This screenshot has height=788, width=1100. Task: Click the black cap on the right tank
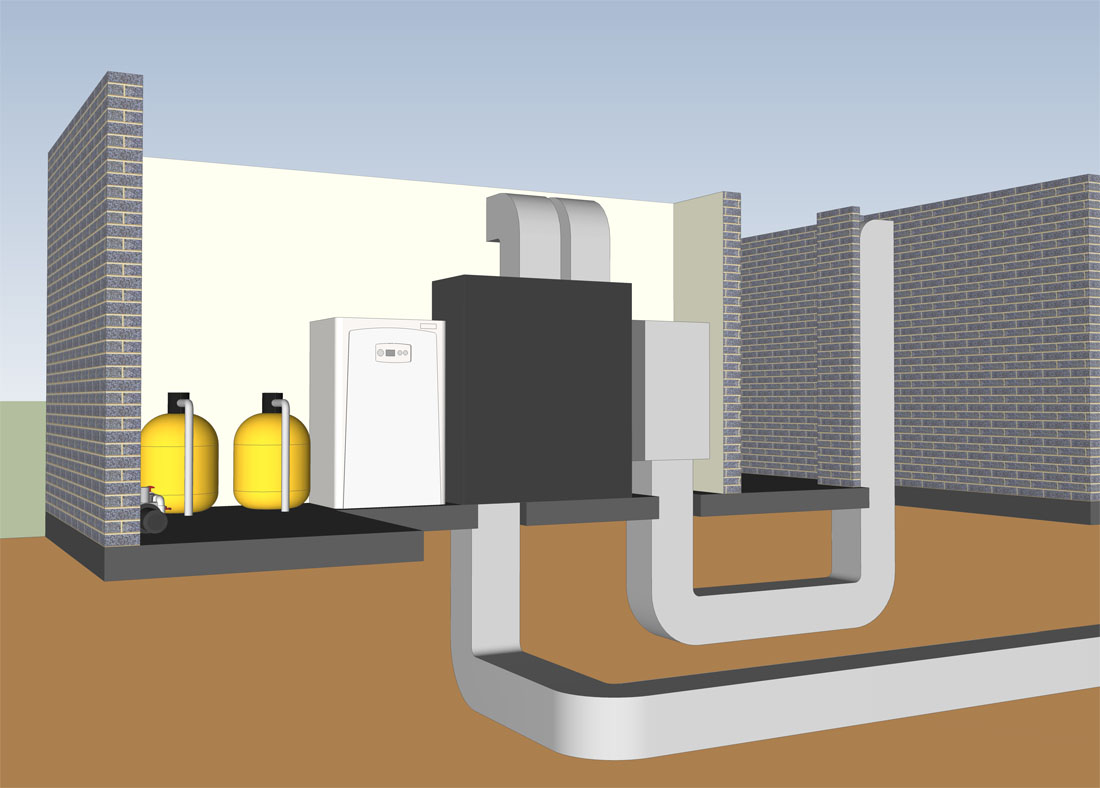pyautogui.click(x=272, y=402)
